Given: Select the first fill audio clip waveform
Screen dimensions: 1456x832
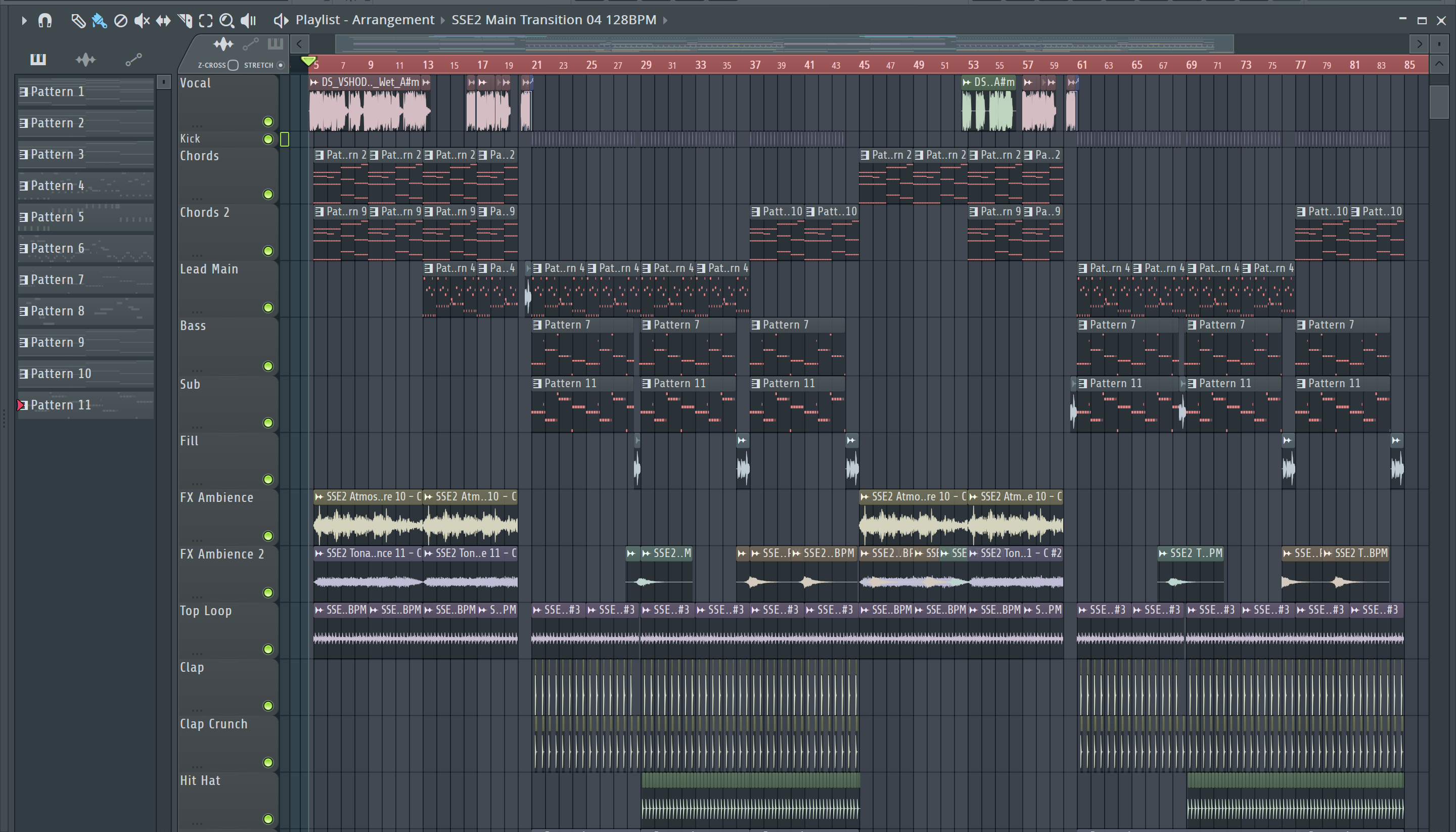Looking at the screenshot, I should click(637, 469).
